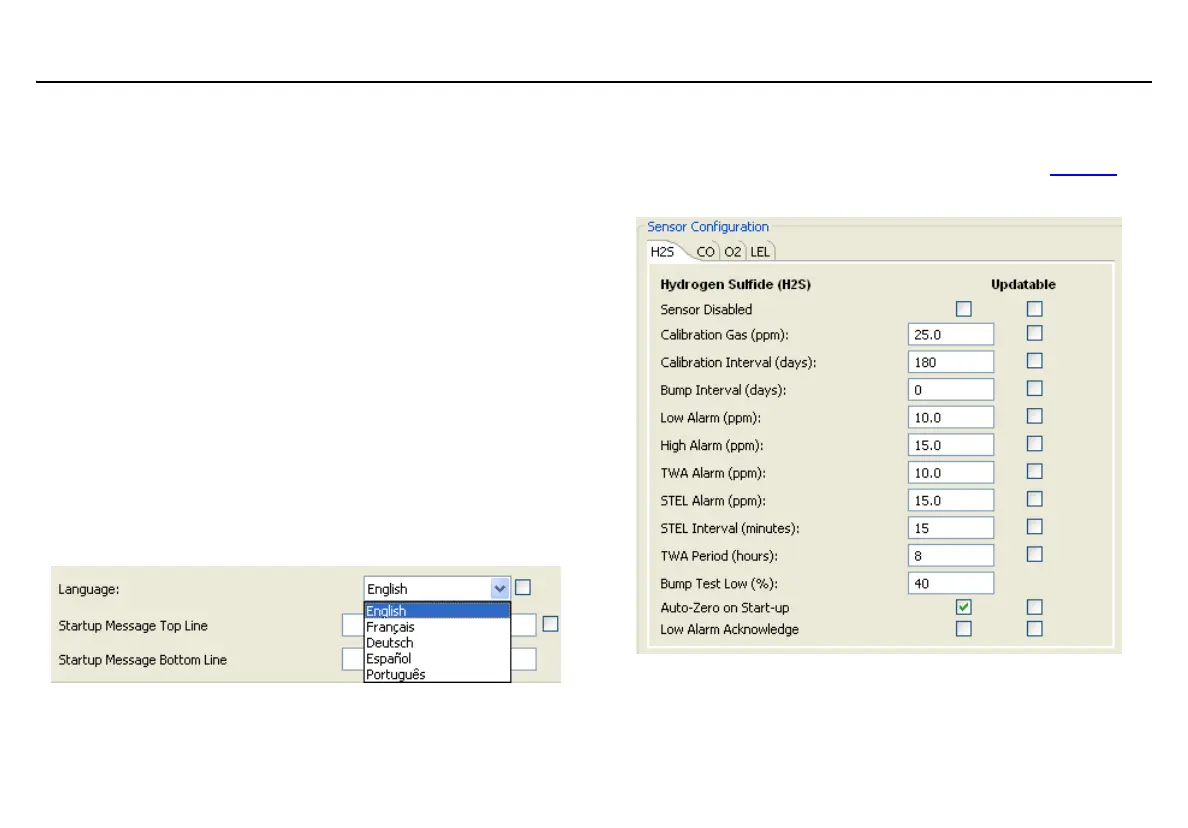Switch to the LEL sensor tab
The height and width of the screenshot is (828, 1188).
[760, 252]
